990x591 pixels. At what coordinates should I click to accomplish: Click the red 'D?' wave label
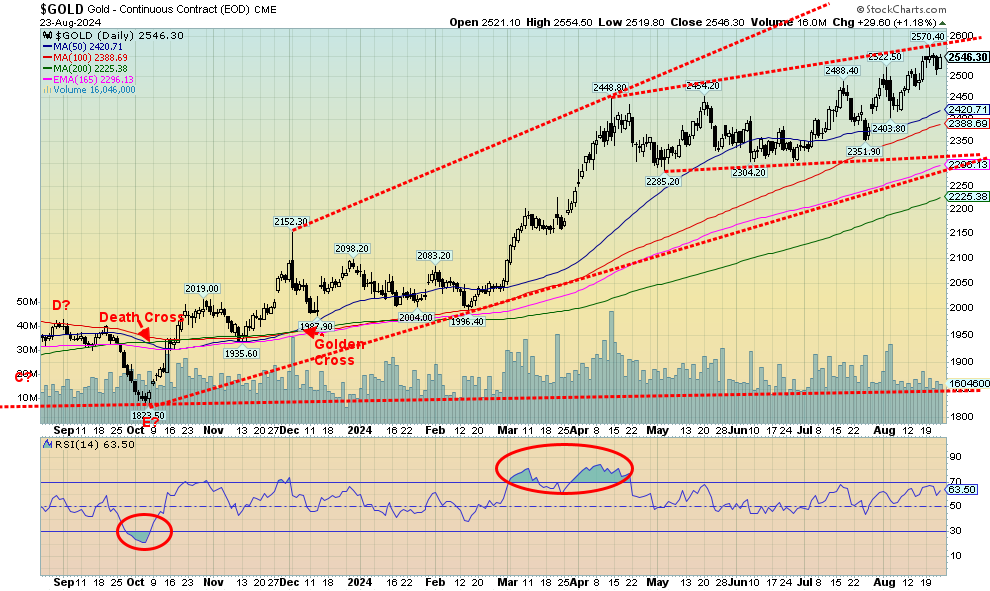click(x=63, y=305)
